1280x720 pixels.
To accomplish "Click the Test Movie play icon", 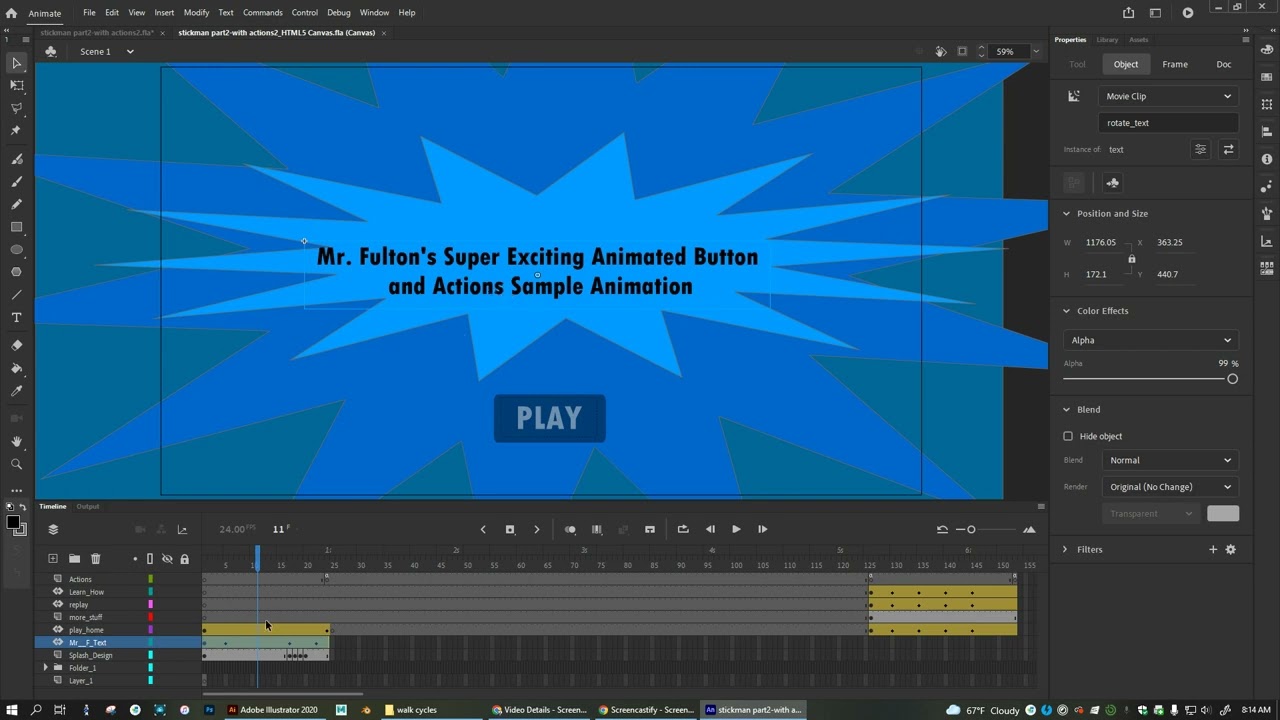I will (1187, 13).
